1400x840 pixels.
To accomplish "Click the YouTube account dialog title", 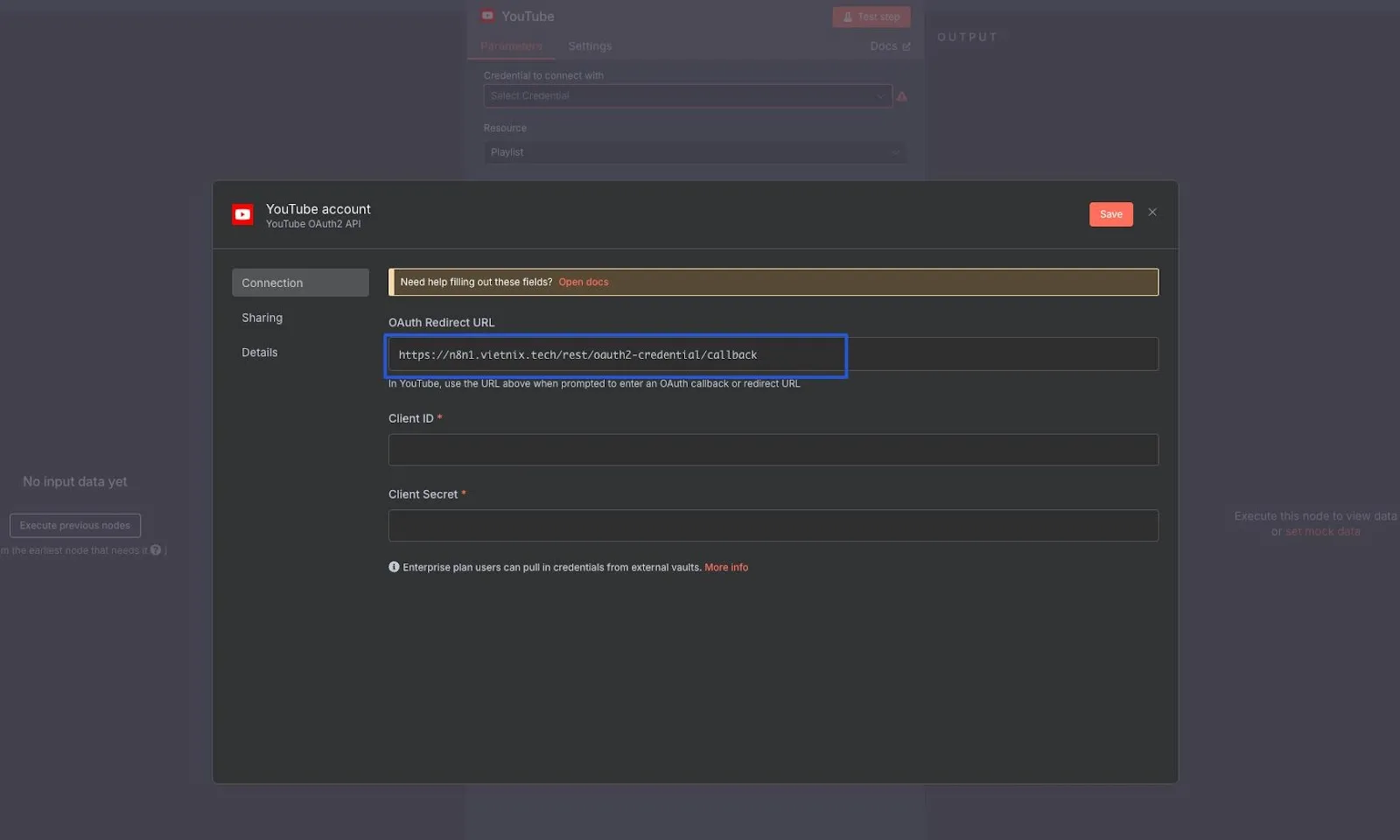I will (318, 209).
